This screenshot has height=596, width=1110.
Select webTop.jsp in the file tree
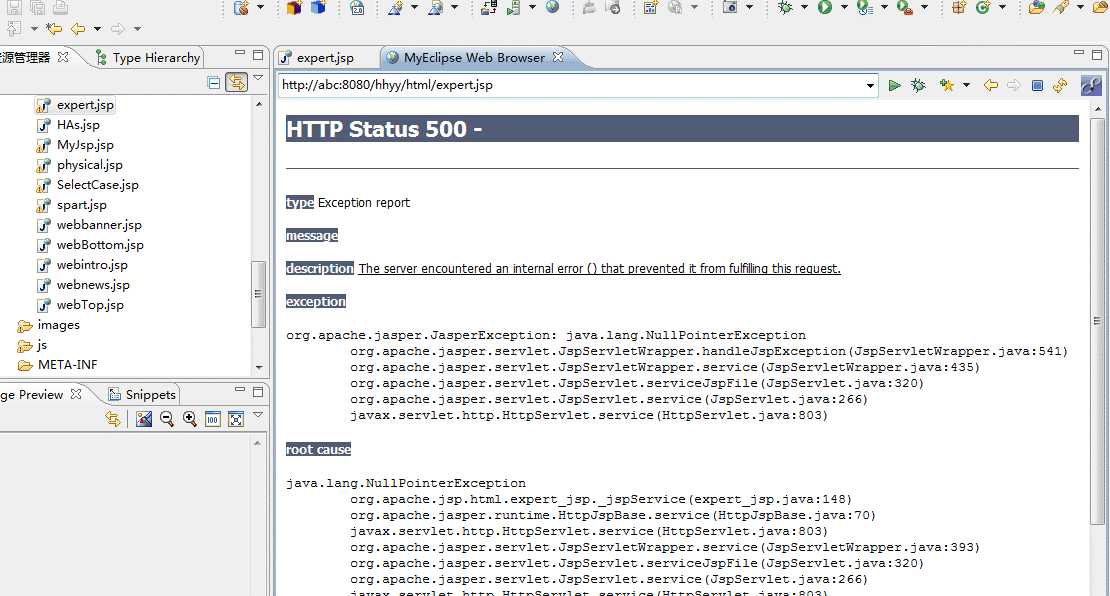point(80,305)
